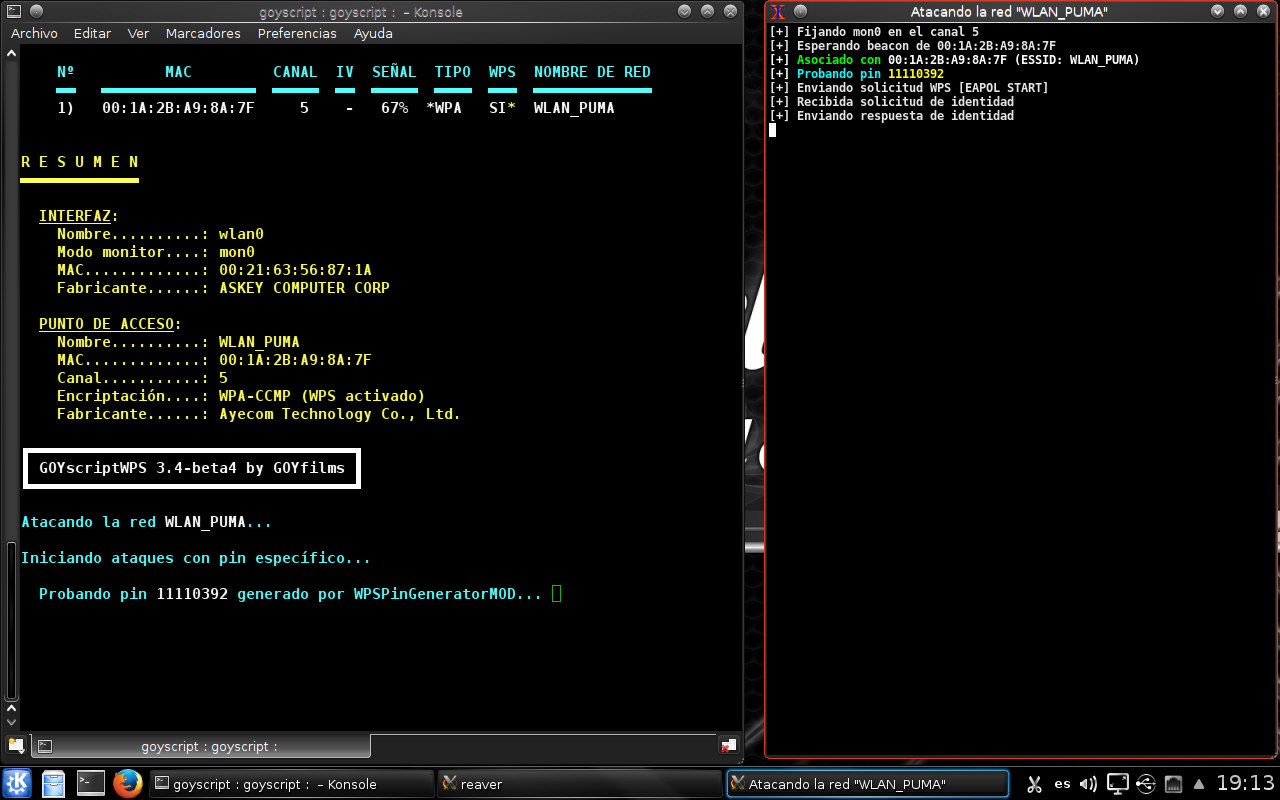This screenshot has height=800, width=1280.
Task: Toggle the WLAN_PUMA window on-all-desktops button
Action: (x=799, y=12)
